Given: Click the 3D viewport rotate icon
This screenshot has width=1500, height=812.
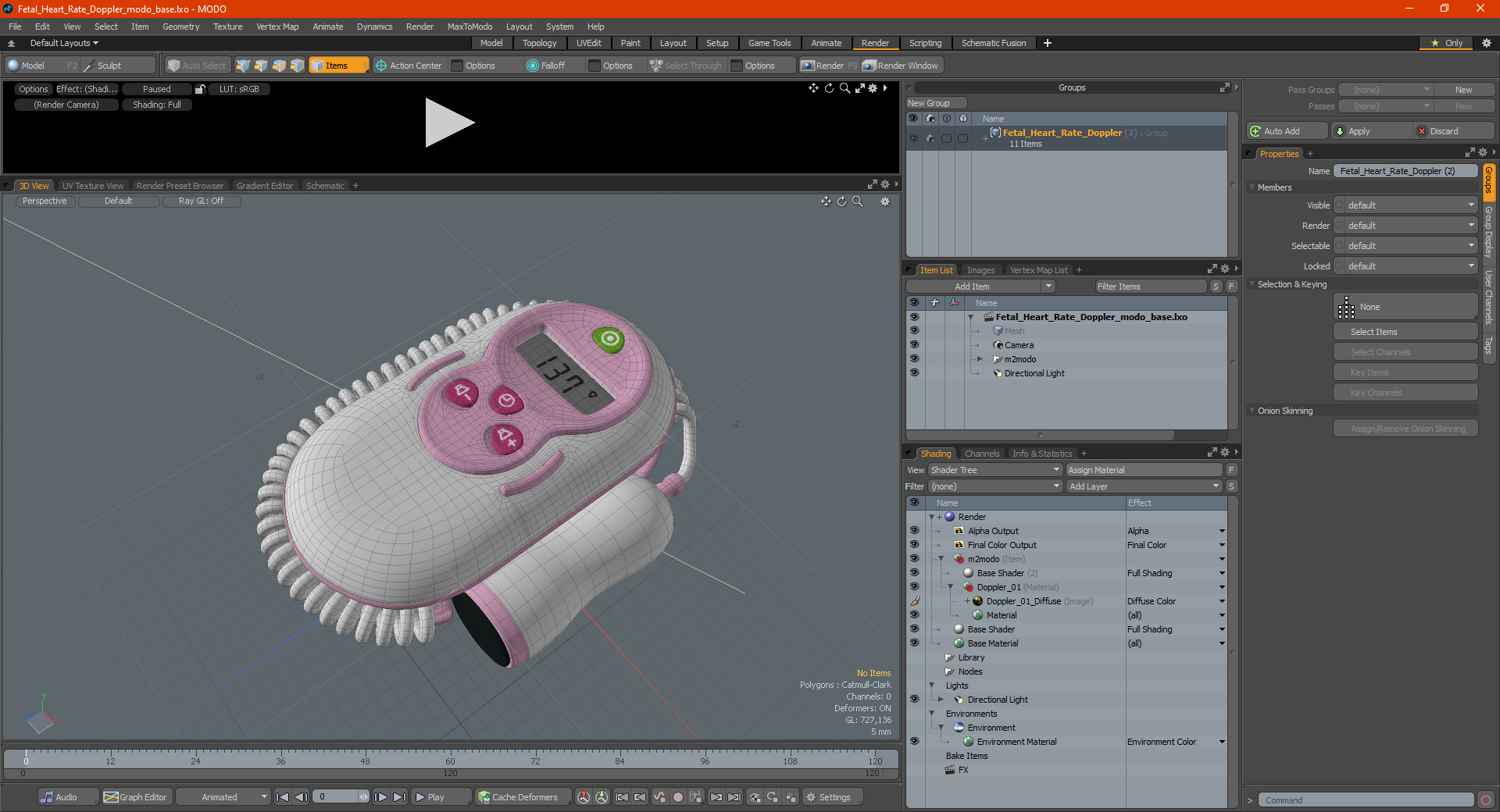Looking at the screenshot, I should tap(841, 201).
